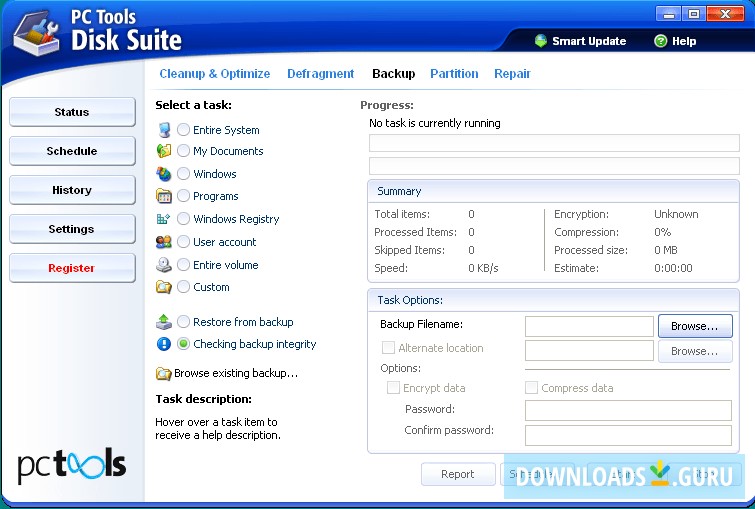
Task: Close the Disk Suite window
Action: point(726,14)
